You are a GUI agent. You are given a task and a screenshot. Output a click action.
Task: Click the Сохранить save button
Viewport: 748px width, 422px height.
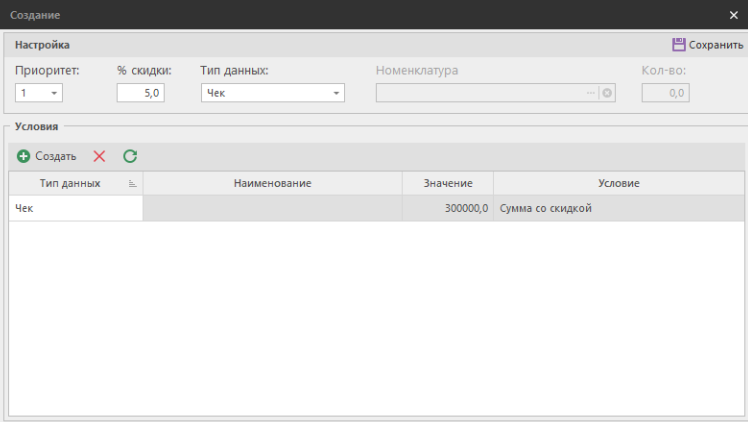pyautogui.click(x=707, y=45)
